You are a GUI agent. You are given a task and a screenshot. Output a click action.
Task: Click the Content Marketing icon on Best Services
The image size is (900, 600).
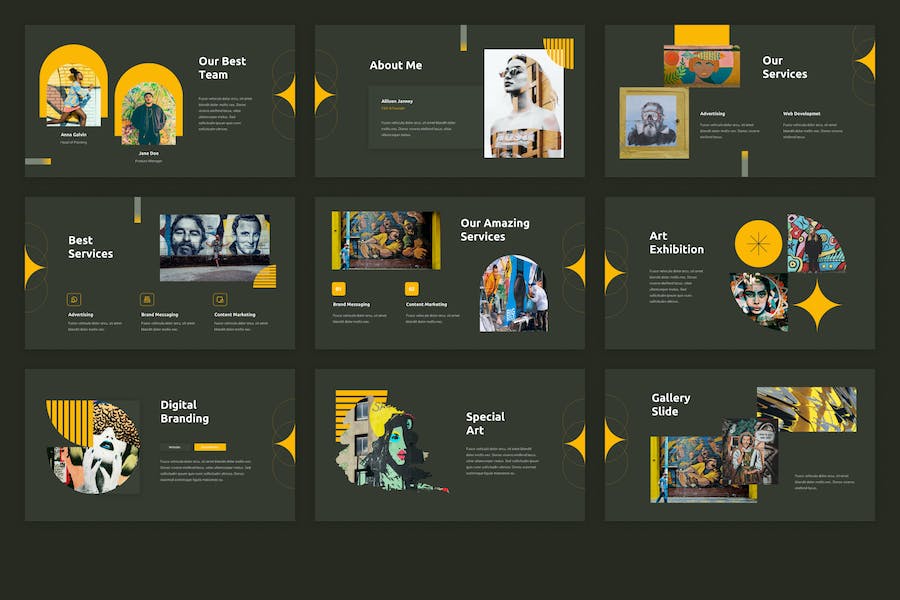[220, 299]
